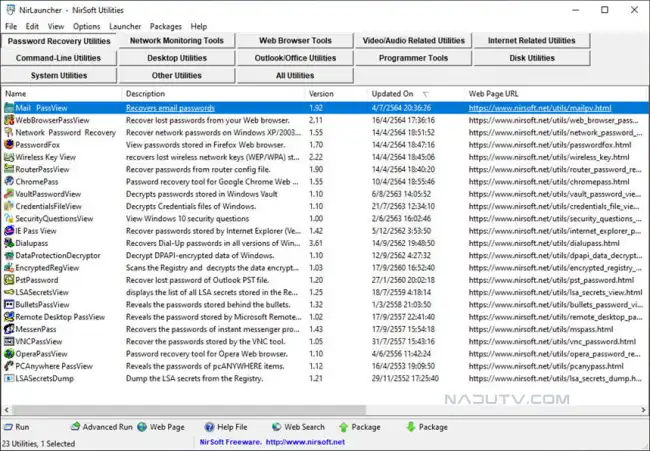Click the NirLauncher title bar icon
Viewport: 650px width, 451px height.
pyautogui.click(x=10, y=10)
